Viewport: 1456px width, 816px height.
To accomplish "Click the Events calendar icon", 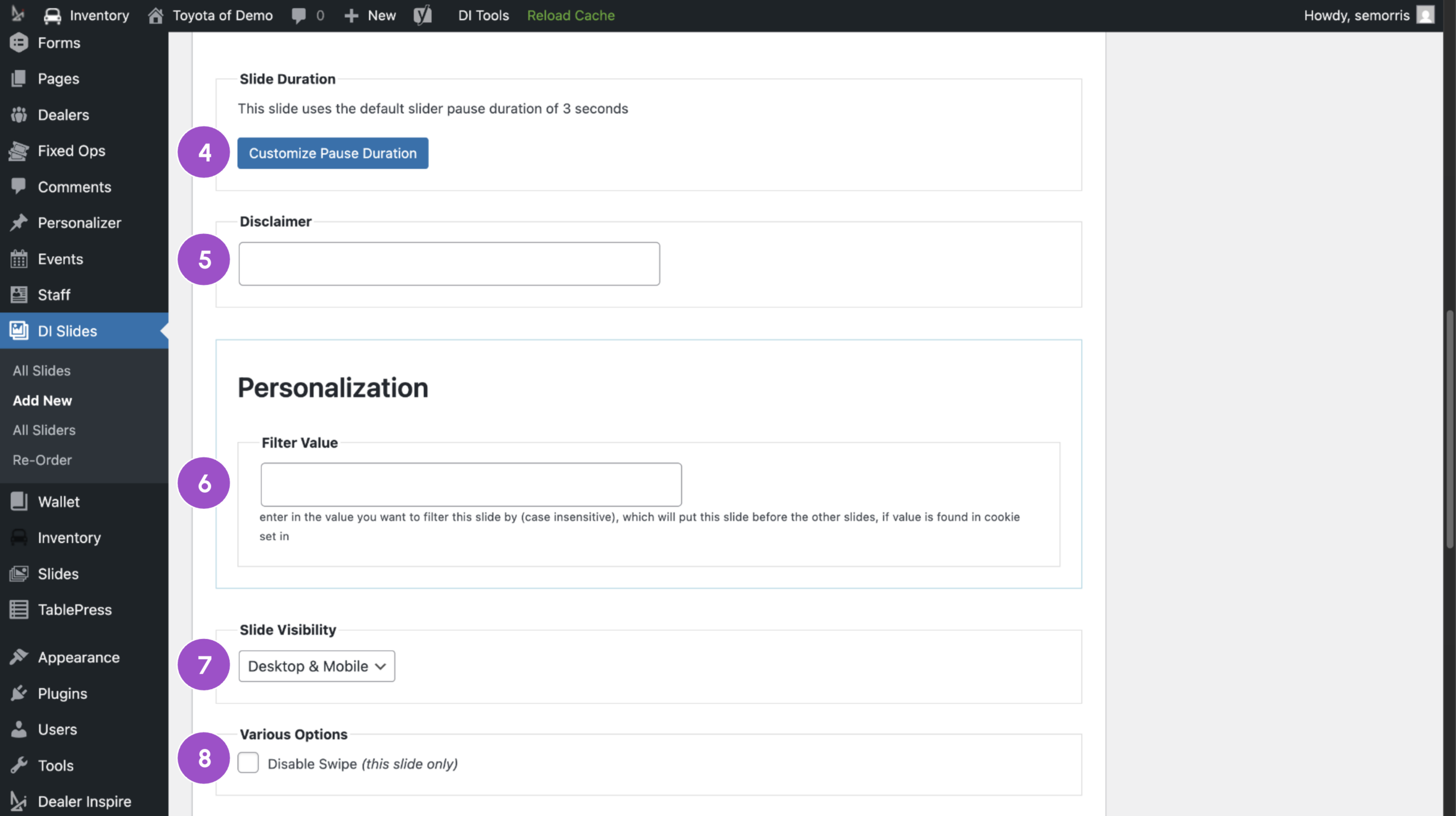I will tap(19, 259).
